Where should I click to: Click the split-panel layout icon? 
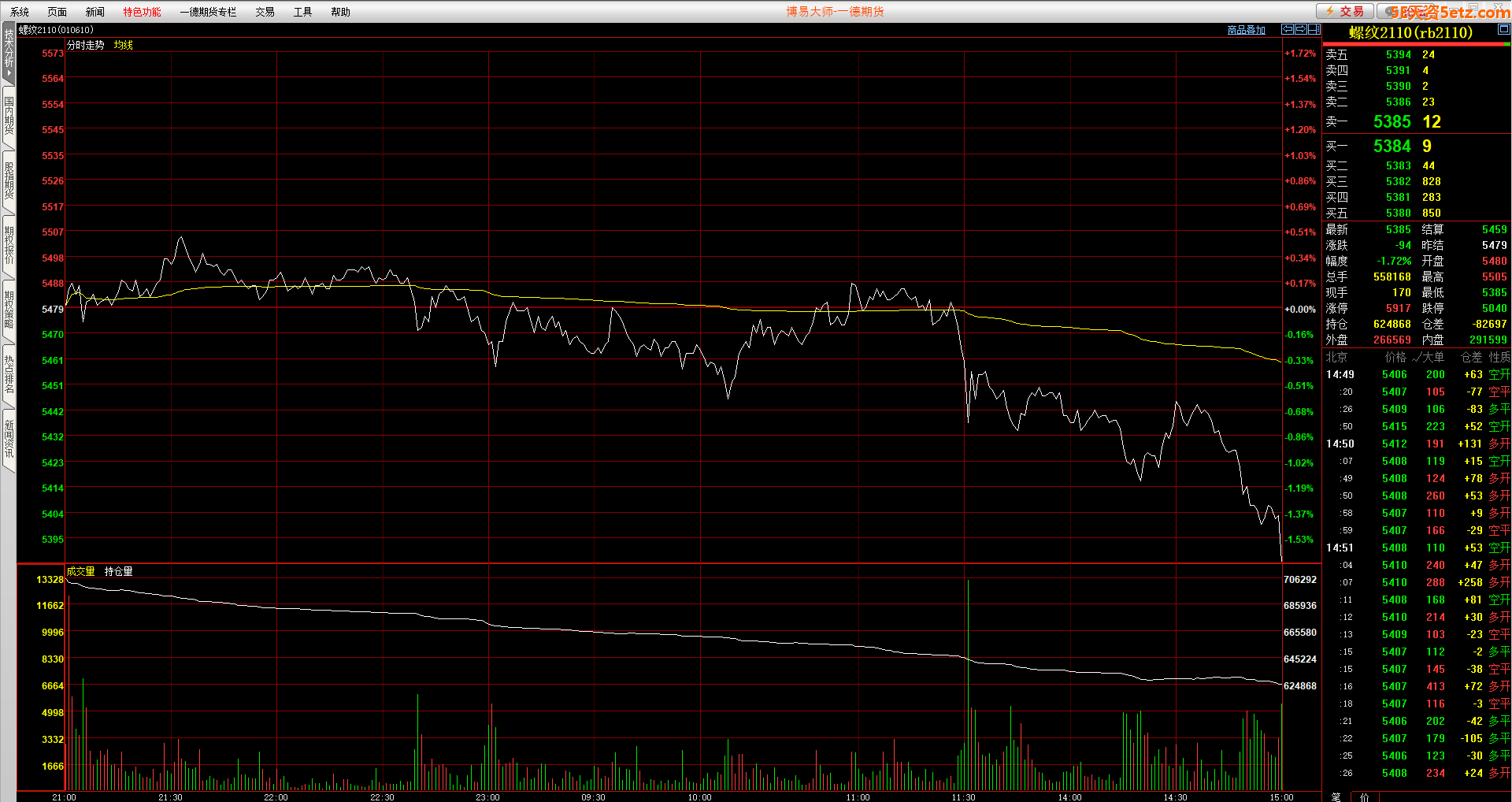[x=1314, y=29]
